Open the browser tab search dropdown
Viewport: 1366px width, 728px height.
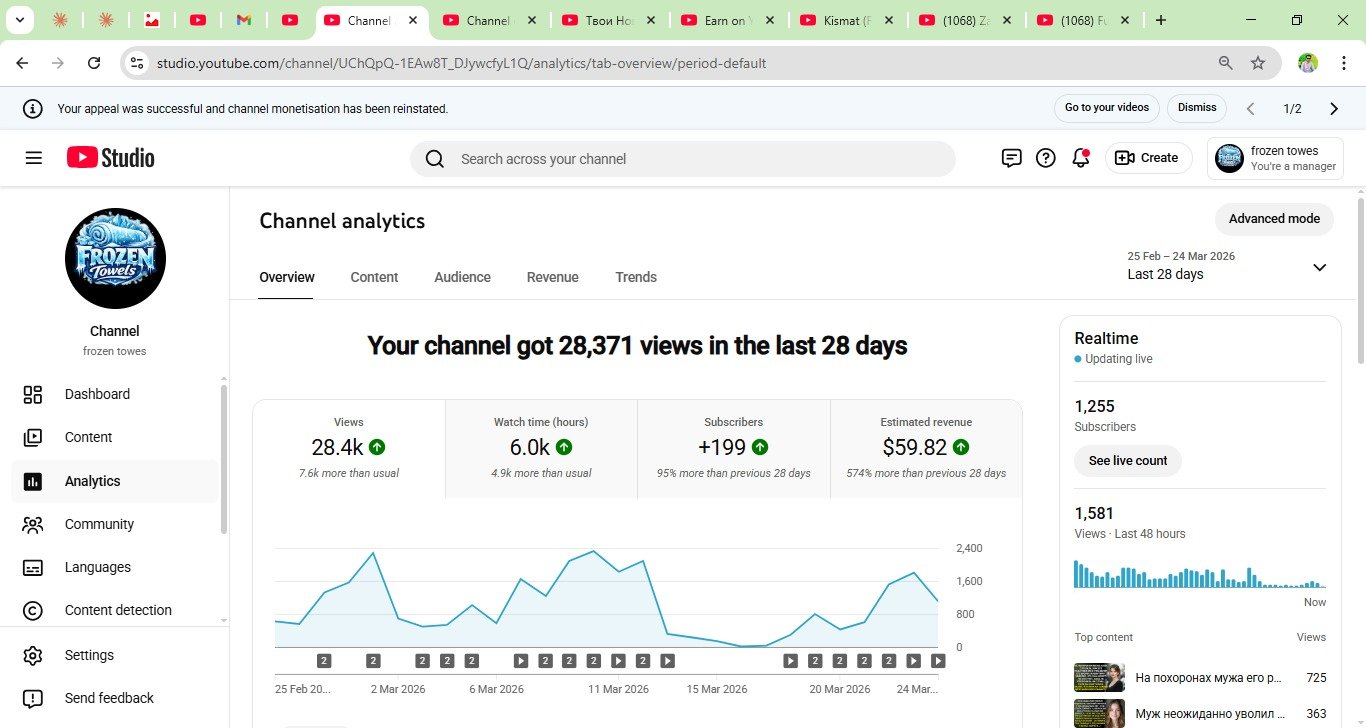[x=19, y=20]
